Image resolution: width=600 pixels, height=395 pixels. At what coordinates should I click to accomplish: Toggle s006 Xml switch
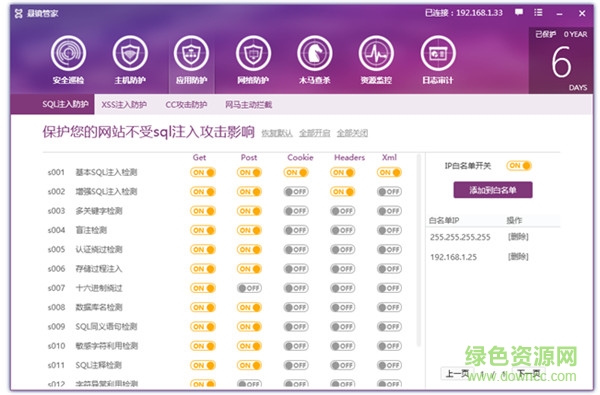(x=389, y=269)
